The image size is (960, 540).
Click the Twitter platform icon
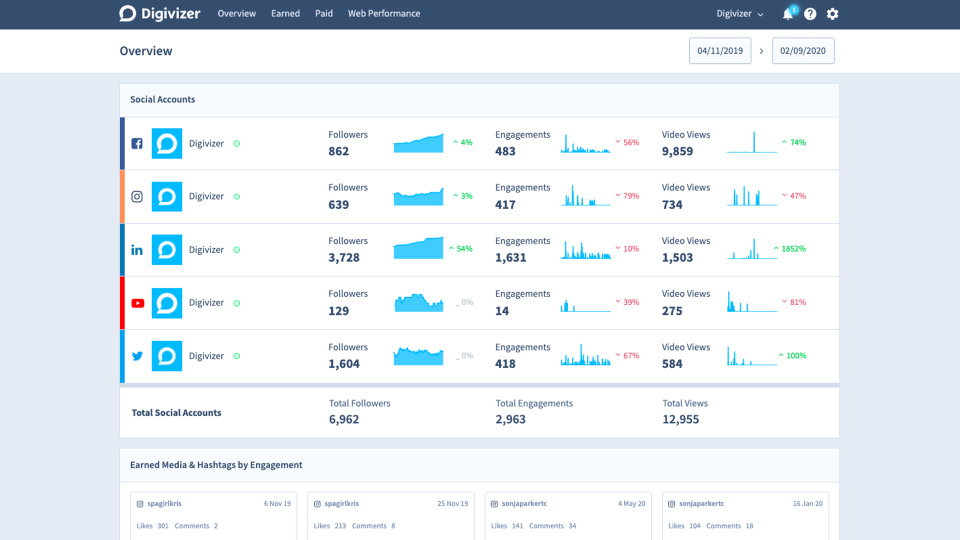pyautogui.click(x=137, y=356)
